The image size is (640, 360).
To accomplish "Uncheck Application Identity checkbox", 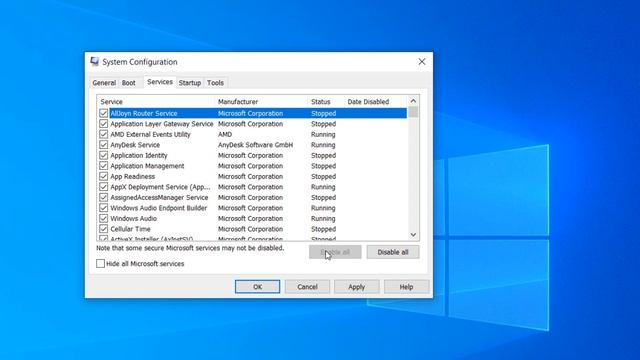I will (x=103, y=156).
